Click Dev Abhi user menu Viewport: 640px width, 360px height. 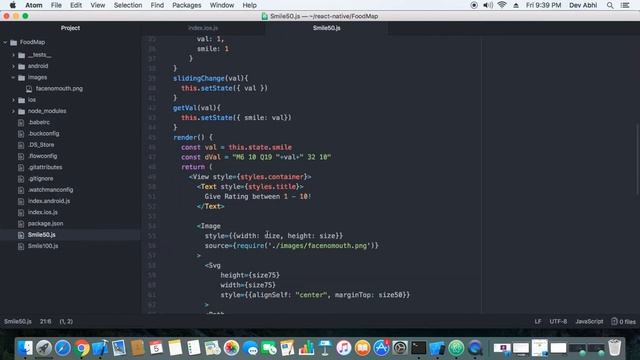pyautogui.click(x=583, y=5)
